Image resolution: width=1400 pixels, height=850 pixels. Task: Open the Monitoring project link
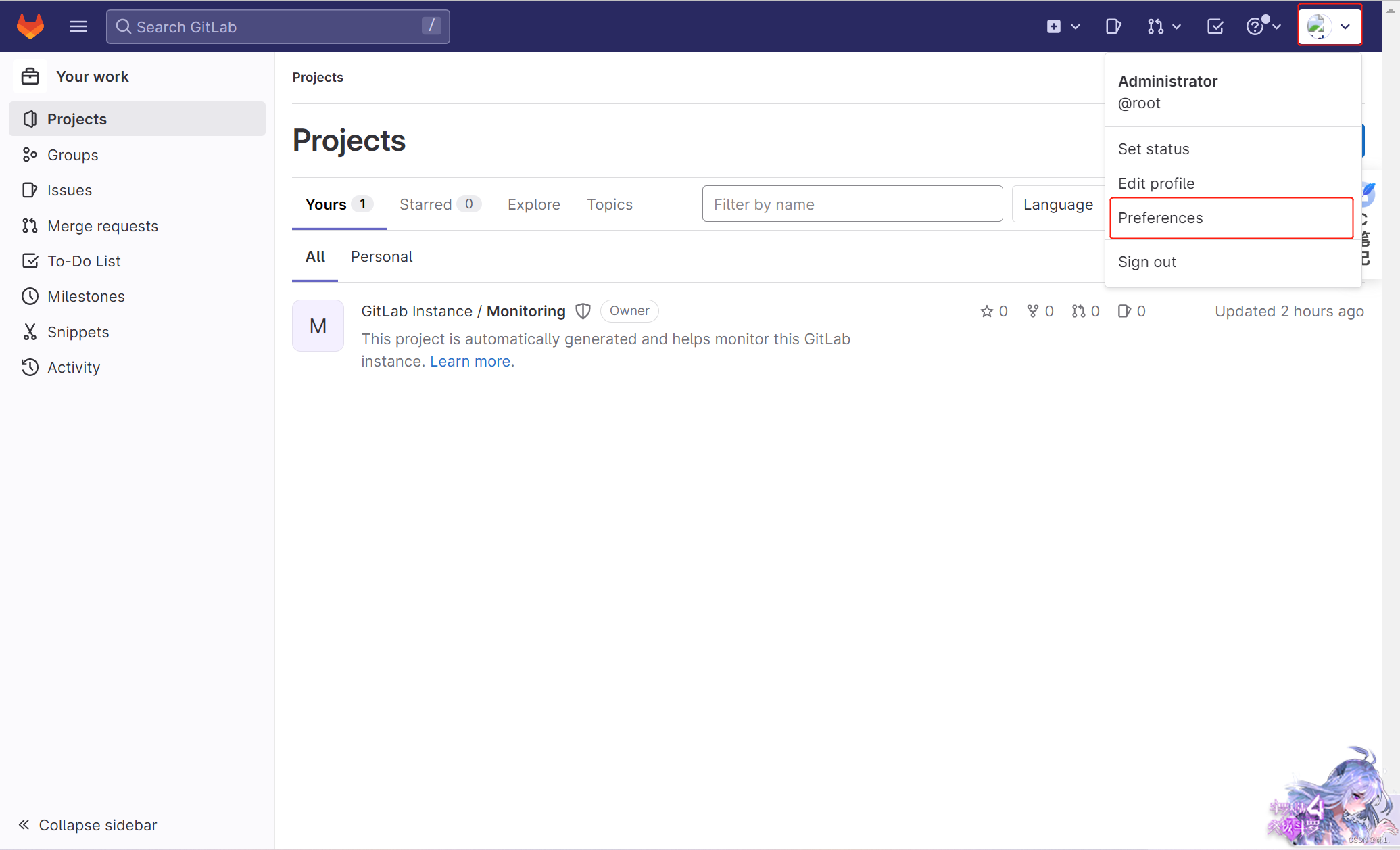(x=525, y=311)
